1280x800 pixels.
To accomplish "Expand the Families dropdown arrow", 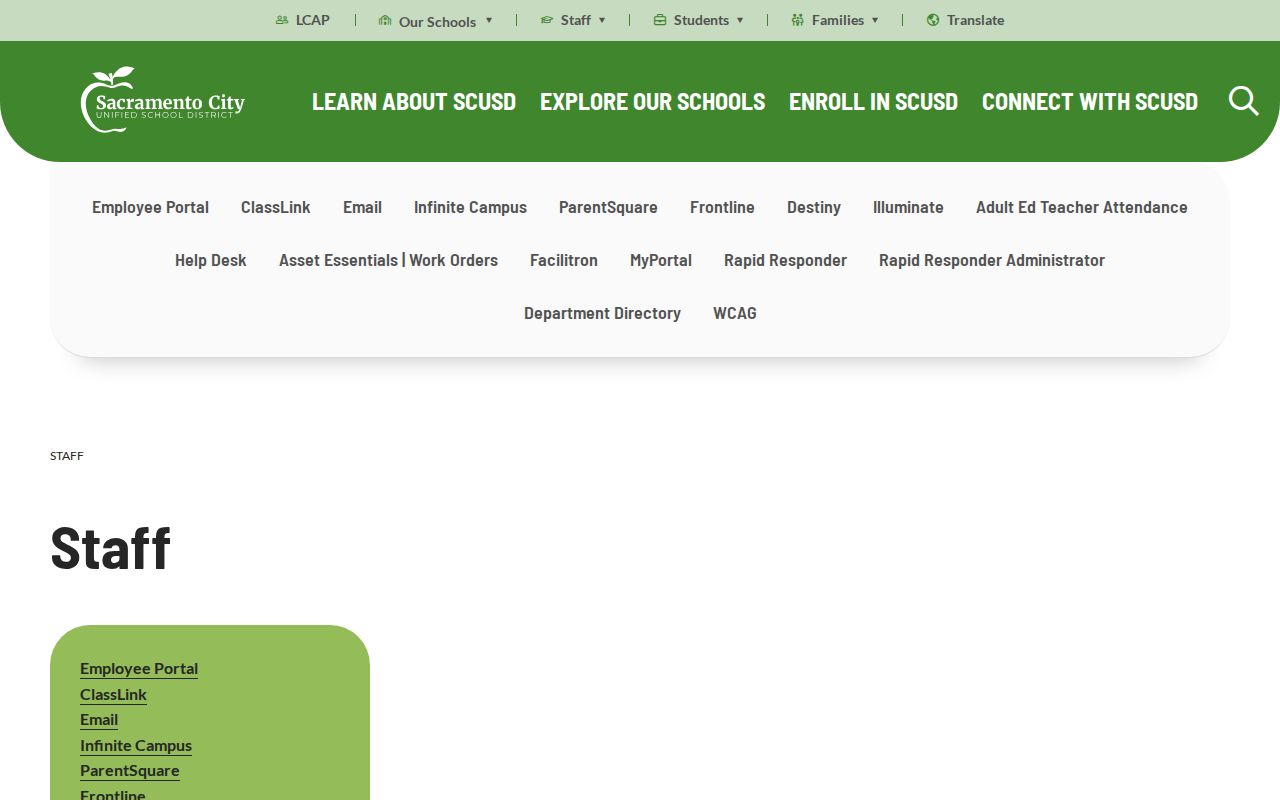I will click(x=875, y=20).
